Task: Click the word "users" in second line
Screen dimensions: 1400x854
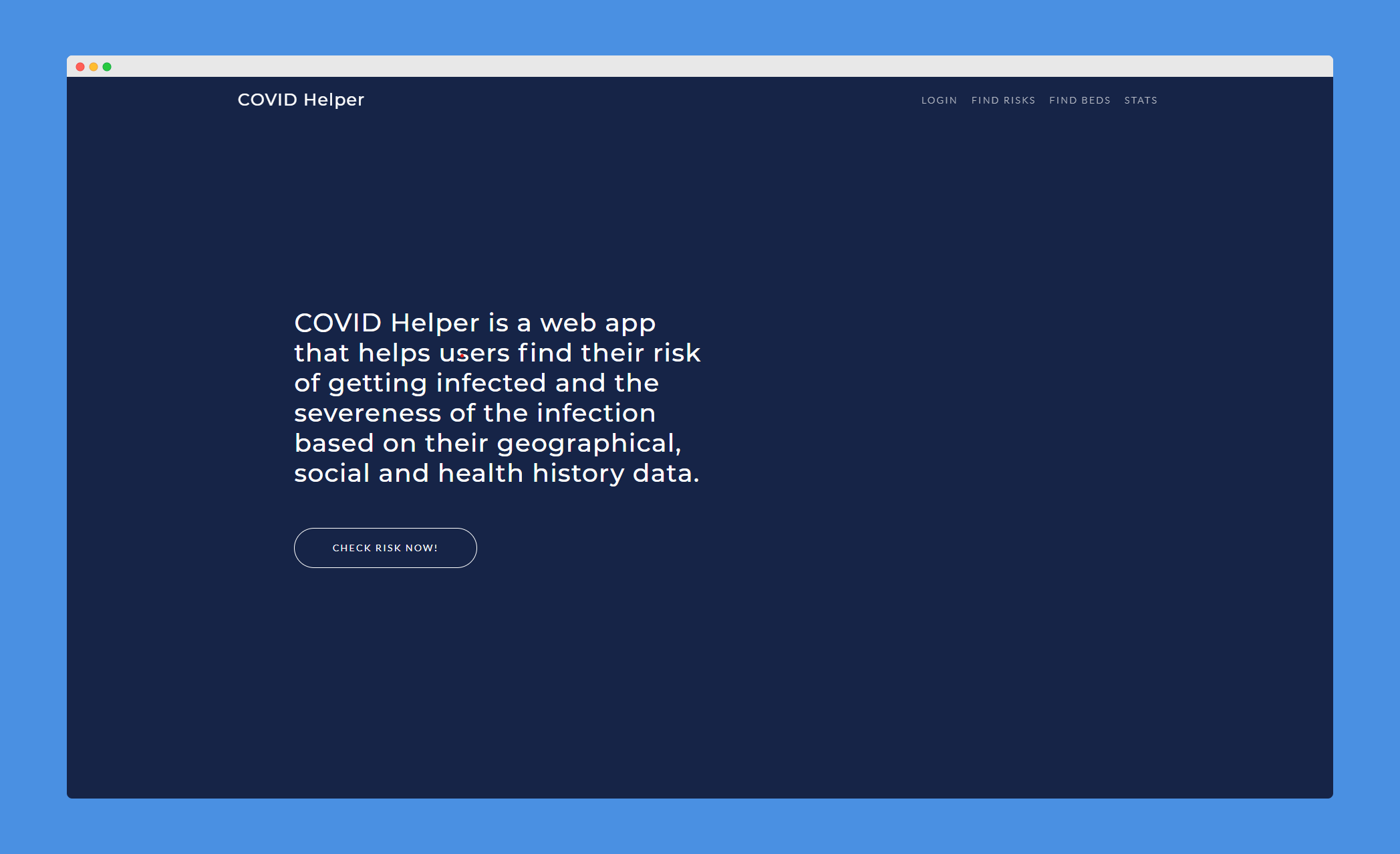Action: point(474,353)
